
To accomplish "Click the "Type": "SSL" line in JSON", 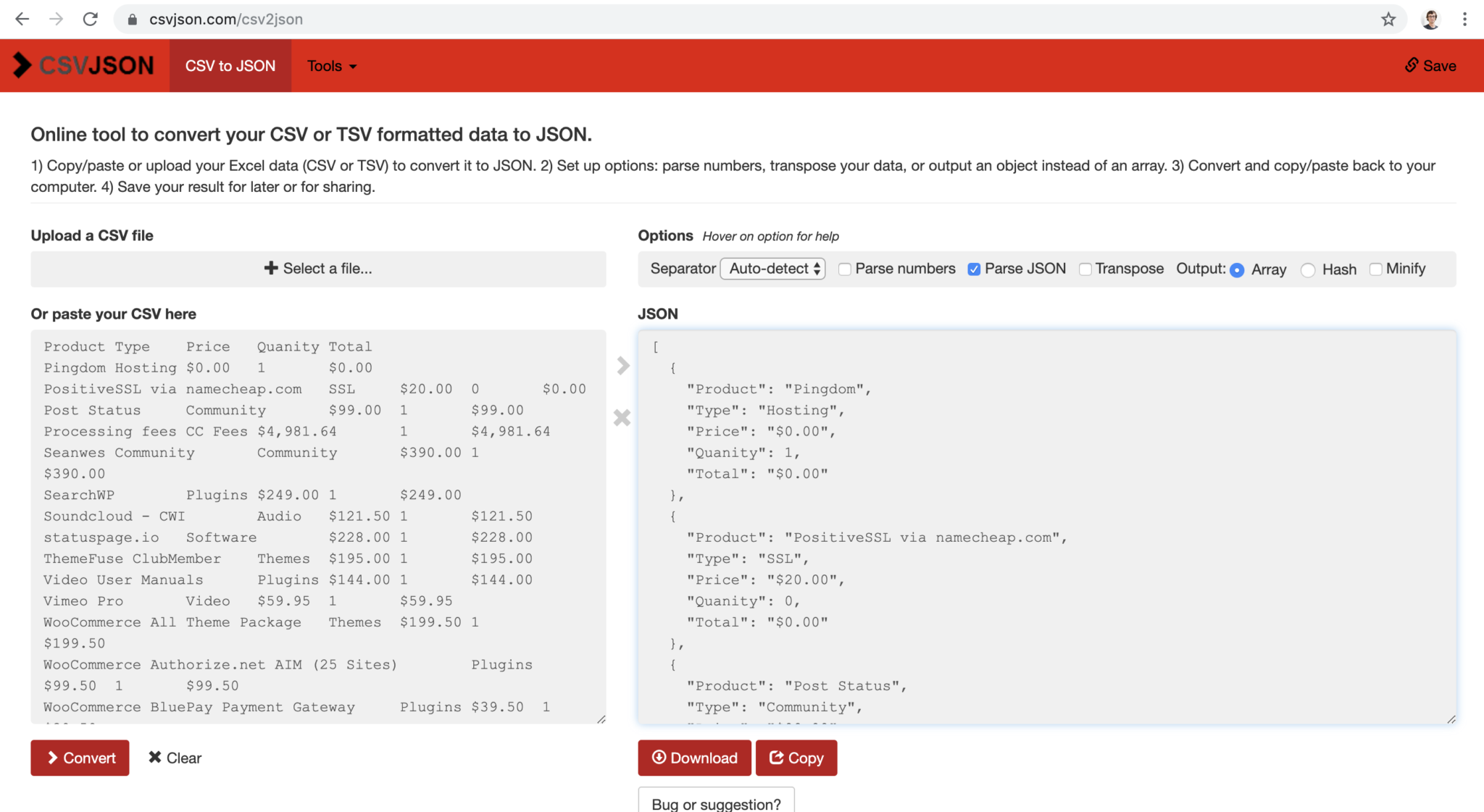I will [748, 558].
